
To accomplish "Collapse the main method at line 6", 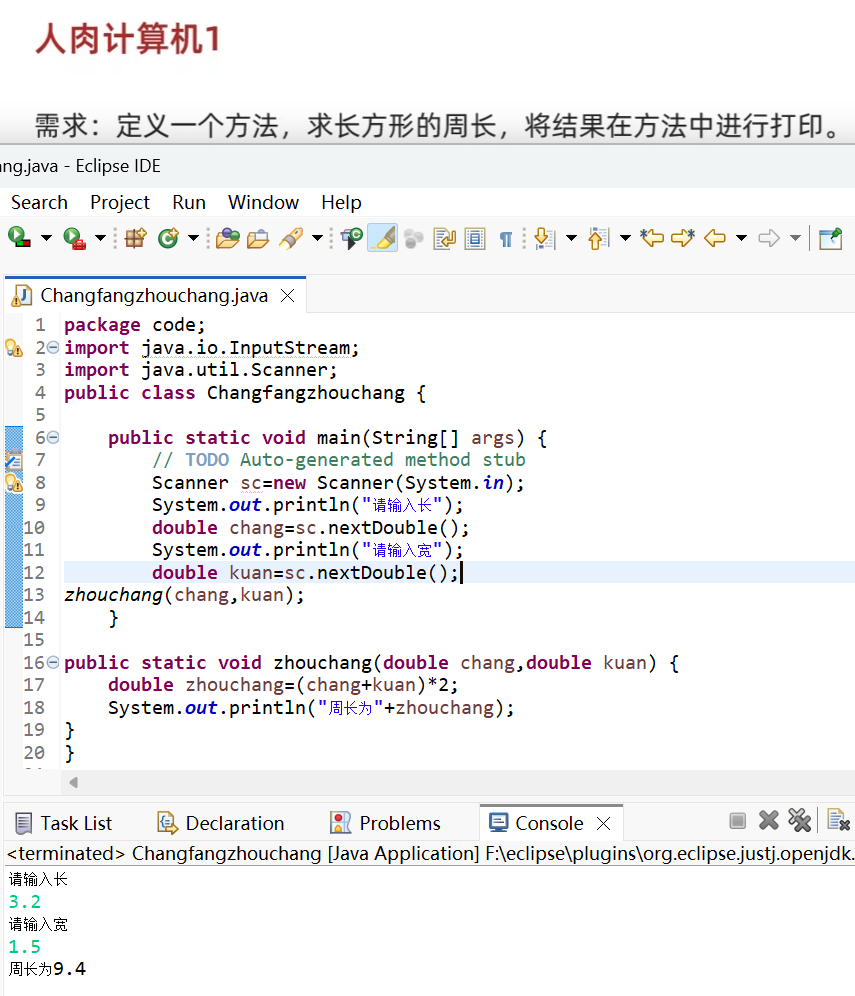I will [x=53, y=438].
